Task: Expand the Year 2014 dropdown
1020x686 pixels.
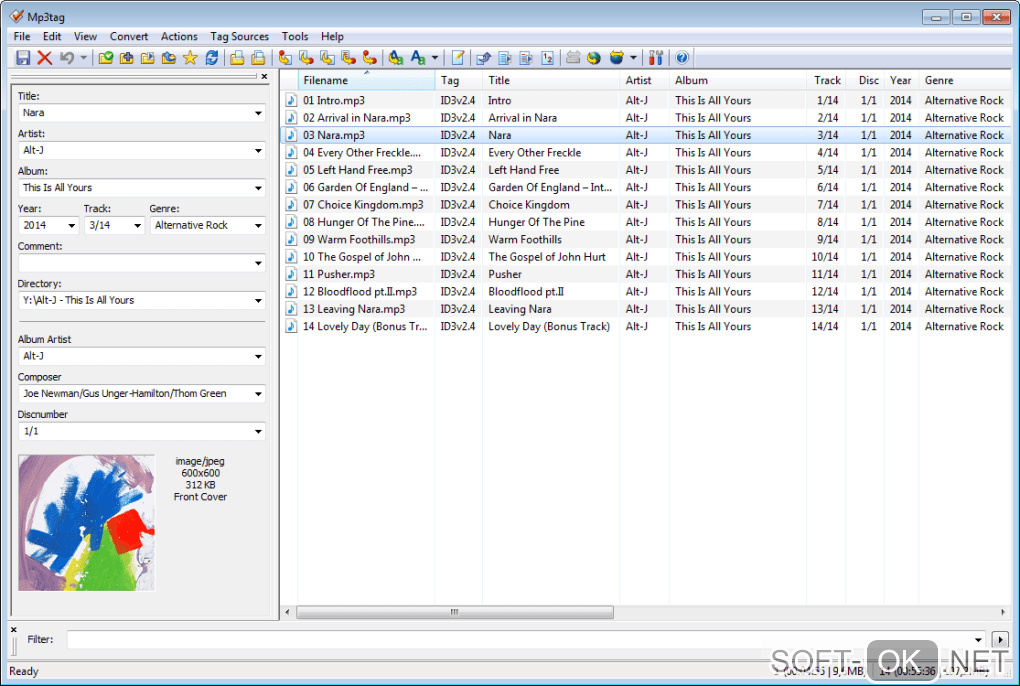Action: point(72,226)
